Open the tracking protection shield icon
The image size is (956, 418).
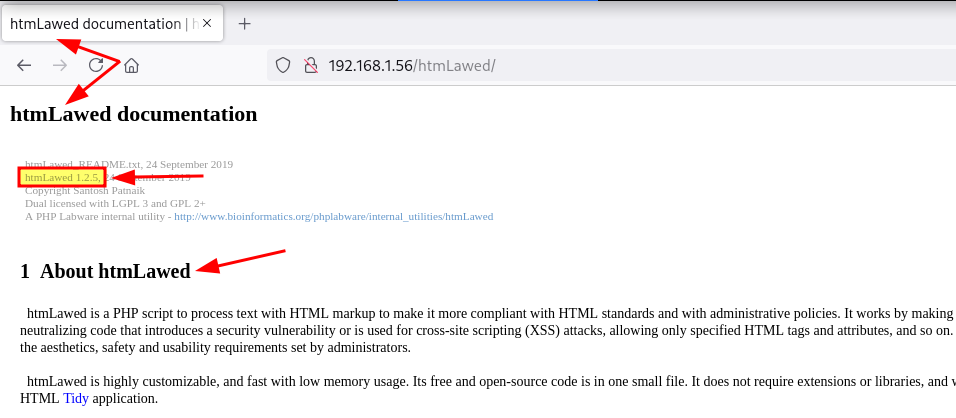[x=283, y=66]
